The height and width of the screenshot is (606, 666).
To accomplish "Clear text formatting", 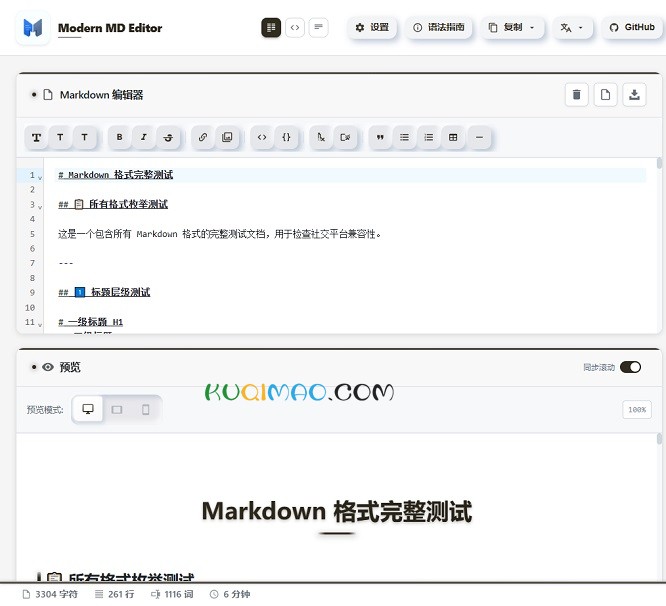I will coord(321,137).
